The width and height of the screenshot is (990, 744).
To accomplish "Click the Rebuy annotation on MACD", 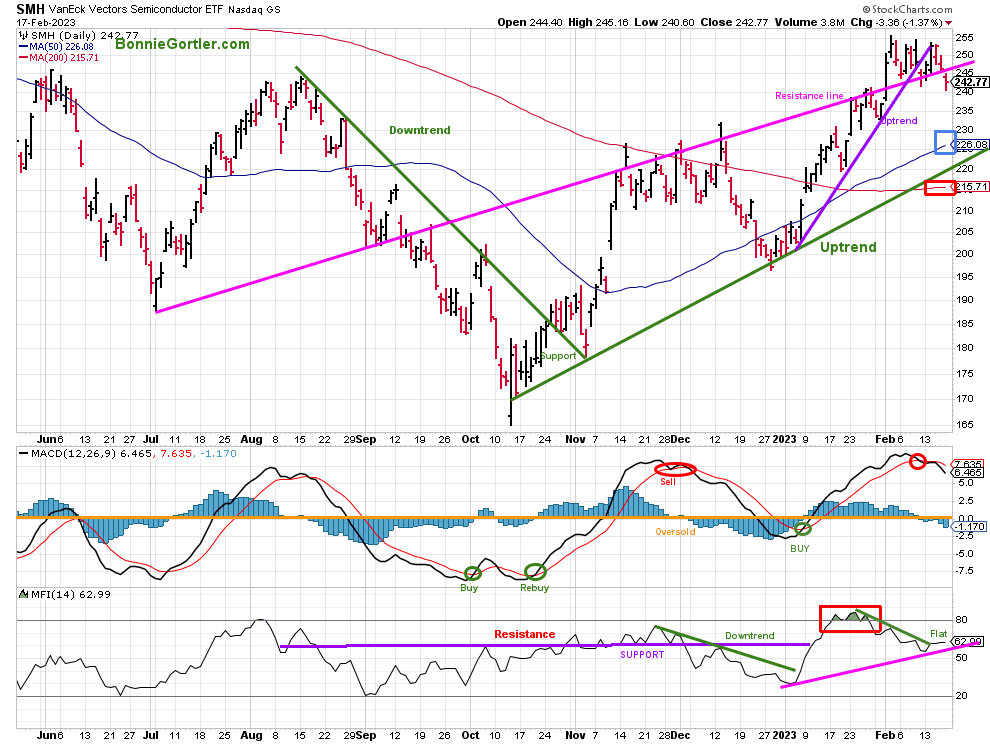I will (x=534, y=587).
